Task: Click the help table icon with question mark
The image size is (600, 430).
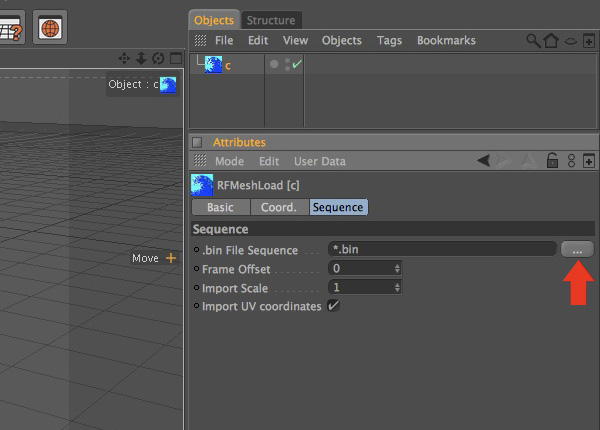Action: tap(11, 28)
